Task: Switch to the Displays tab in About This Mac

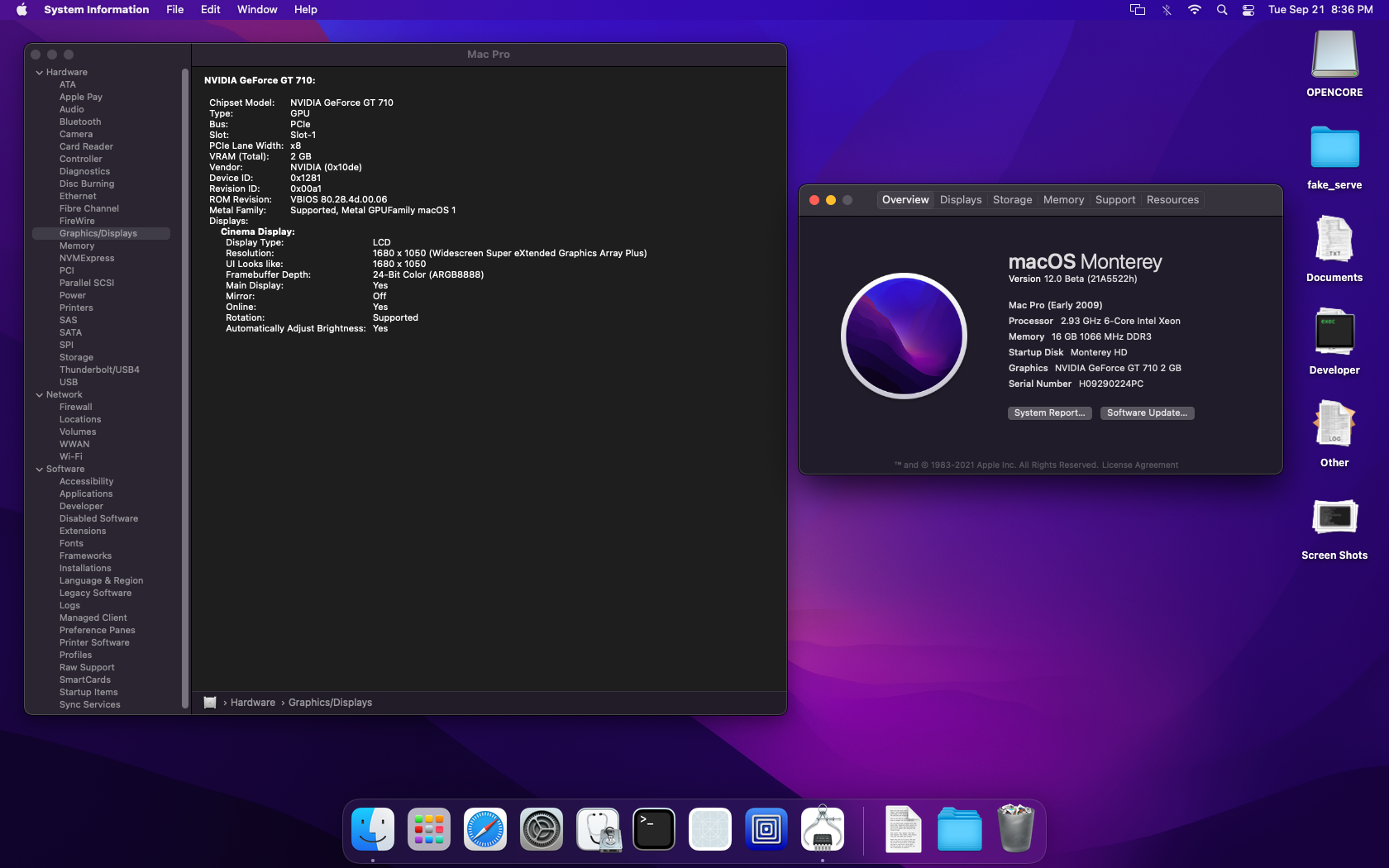Action: click(961, 199)
